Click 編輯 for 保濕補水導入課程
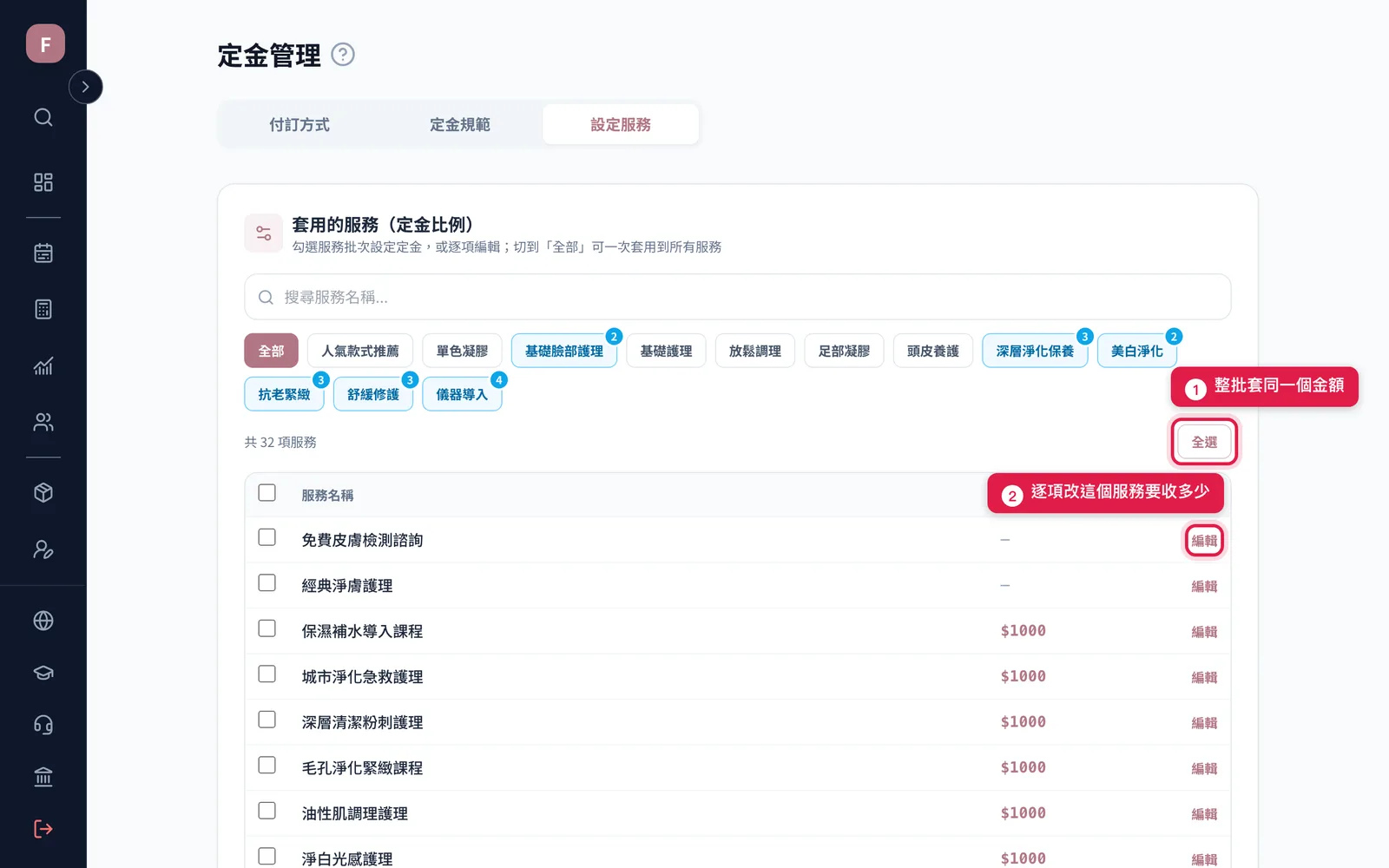Image resolution: width=1389 pixels, height=868 pixels. pos(1204,632)
